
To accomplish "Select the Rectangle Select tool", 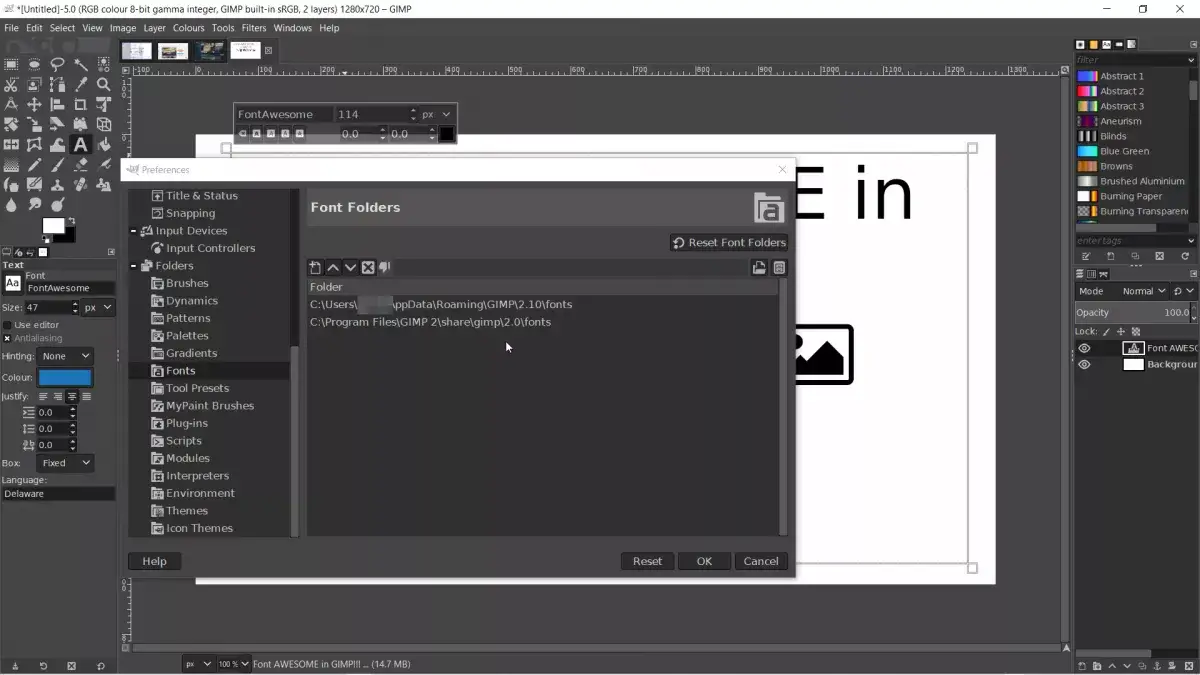I will pyautogui.click(x=11, y=63).
